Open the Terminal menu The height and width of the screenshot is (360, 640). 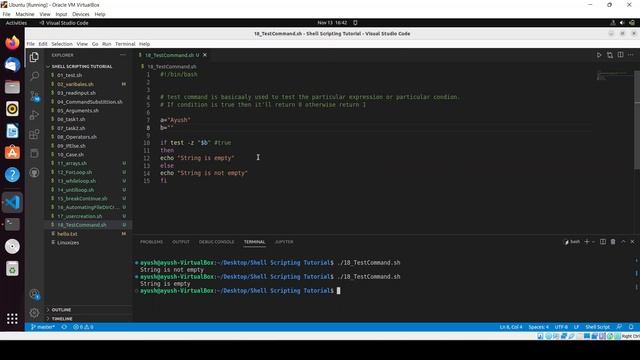tap(125, 44)
